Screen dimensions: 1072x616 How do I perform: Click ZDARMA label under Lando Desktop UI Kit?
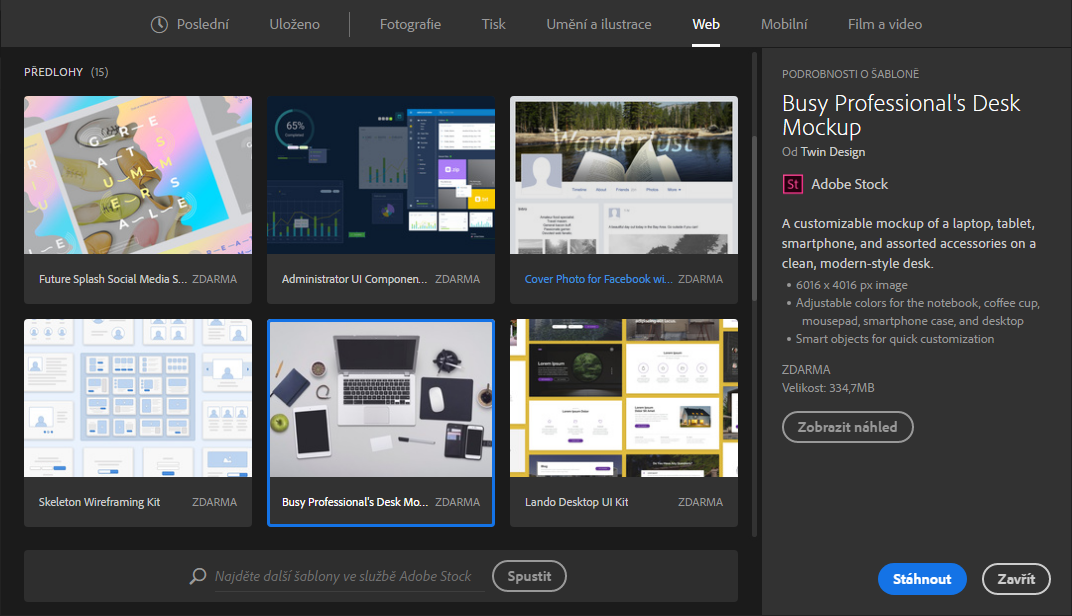[700, 502]
